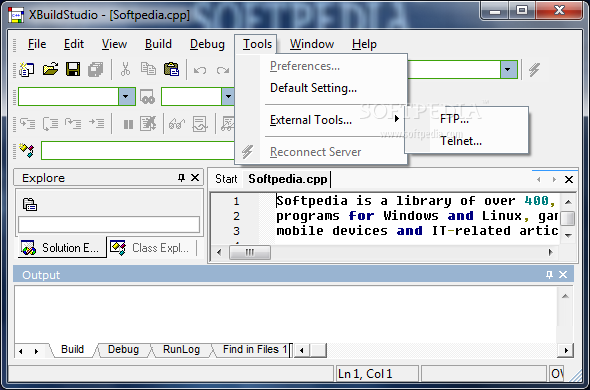
Task: Open the top-right server combo box dropdown arrow
Action: tap(508, 70)
